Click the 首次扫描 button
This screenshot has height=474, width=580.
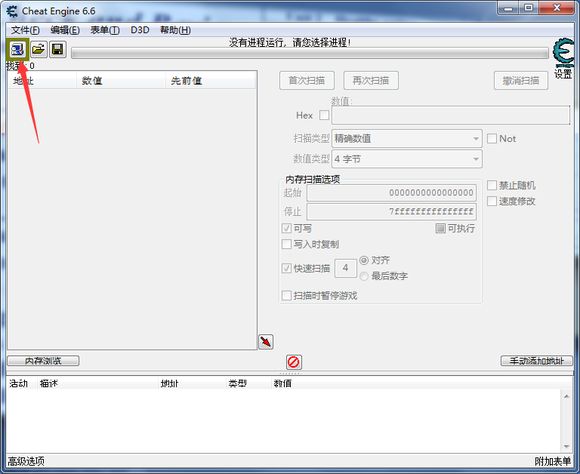[x=307, y=80]
